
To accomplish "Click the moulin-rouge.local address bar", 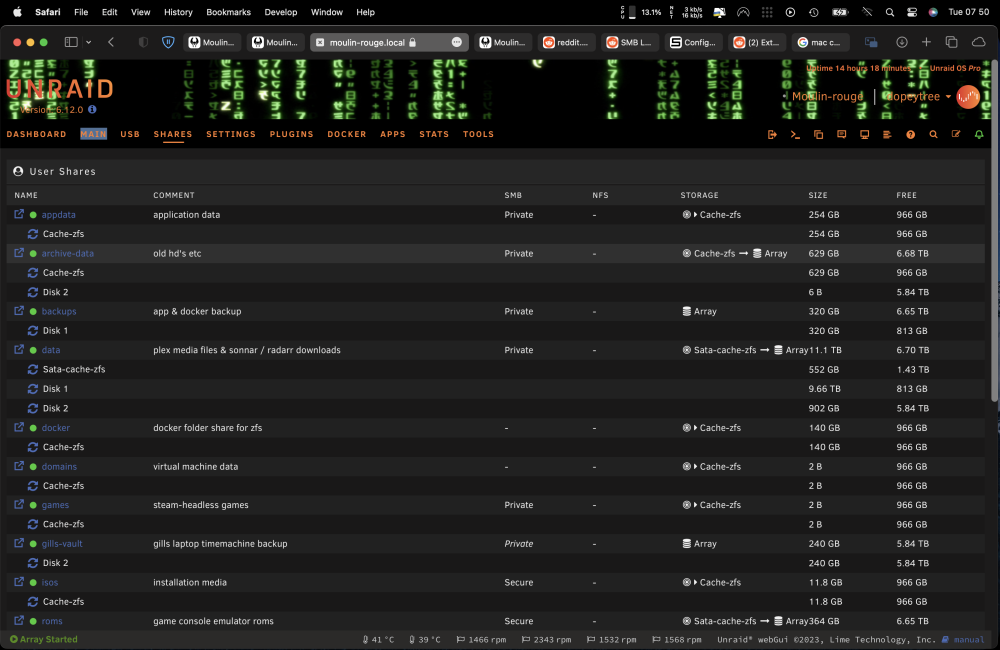I will [389, 42].
